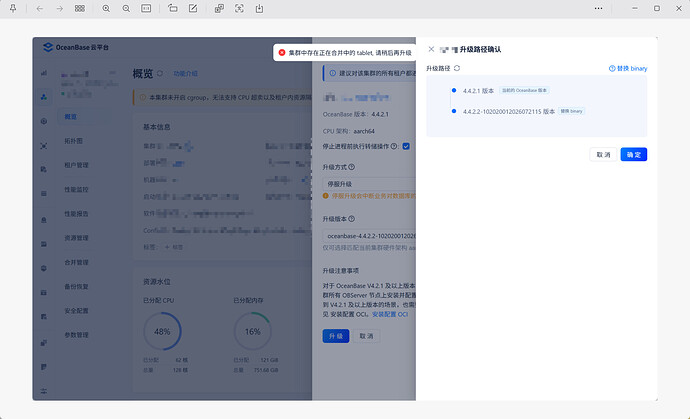
Task: Open the 升级版本 dropdown with oceanbase-4.4.2.2
Action: coord(369,236)
